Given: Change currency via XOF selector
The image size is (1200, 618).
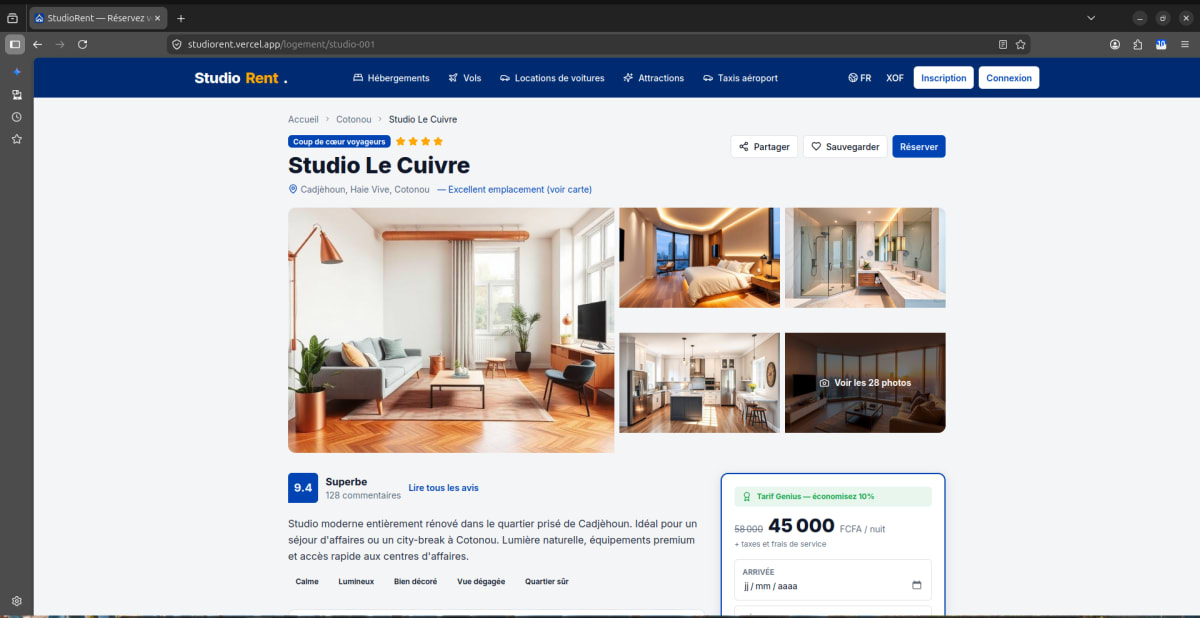Looking at the screenshot, I should coord(895,78).
